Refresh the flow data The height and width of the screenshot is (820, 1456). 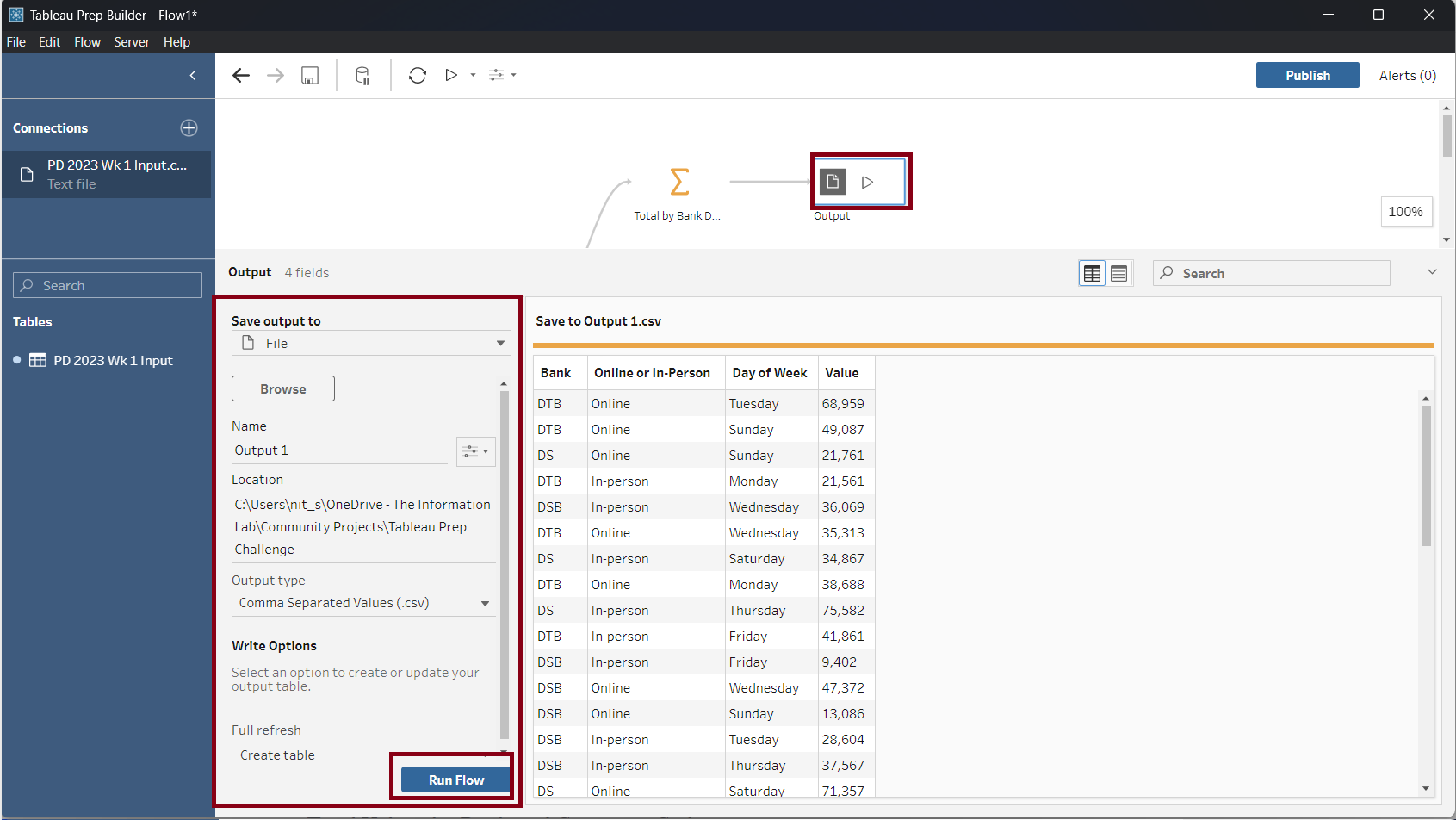point(418,76)
